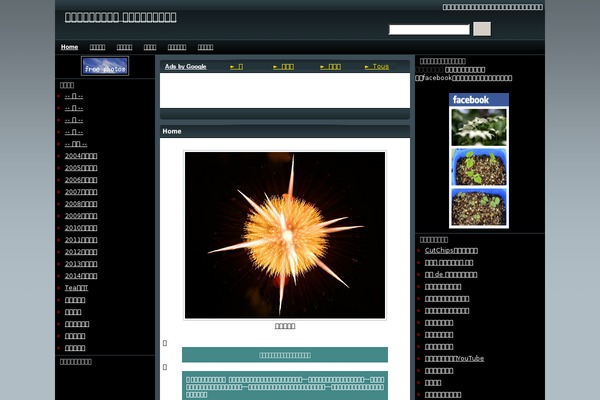Open the 2012 archive link in sidebar
Image resolution: width=600 pixels, height=400 pixels.
81,252
